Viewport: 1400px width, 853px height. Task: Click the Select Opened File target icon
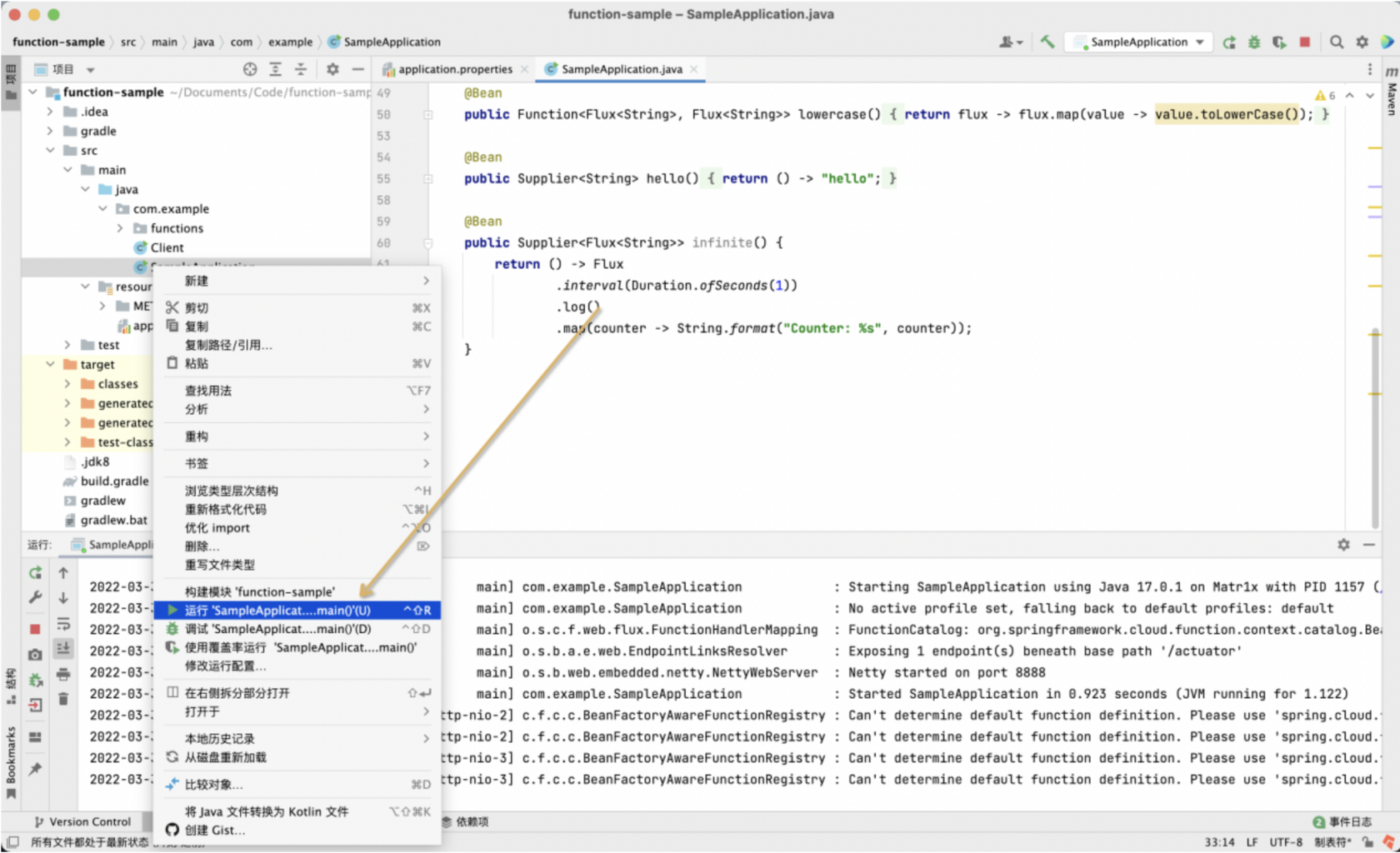point(250,69)
